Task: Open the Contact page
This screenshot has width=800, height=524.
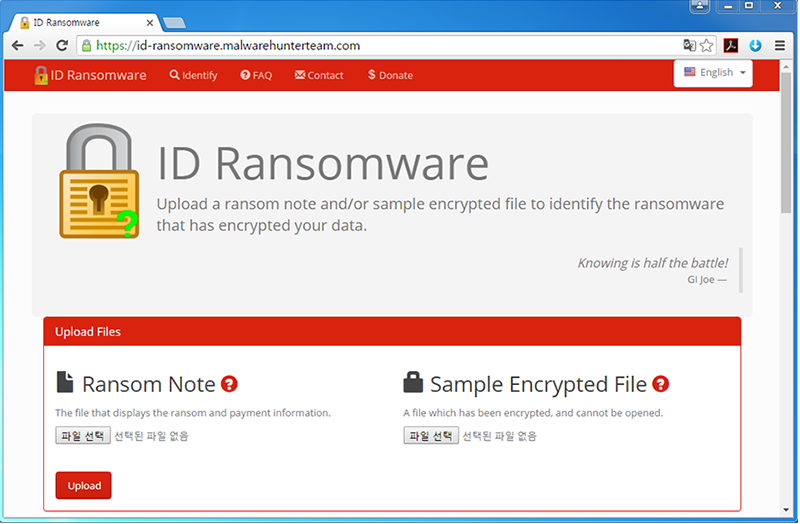Action: (x=319, y=75)
